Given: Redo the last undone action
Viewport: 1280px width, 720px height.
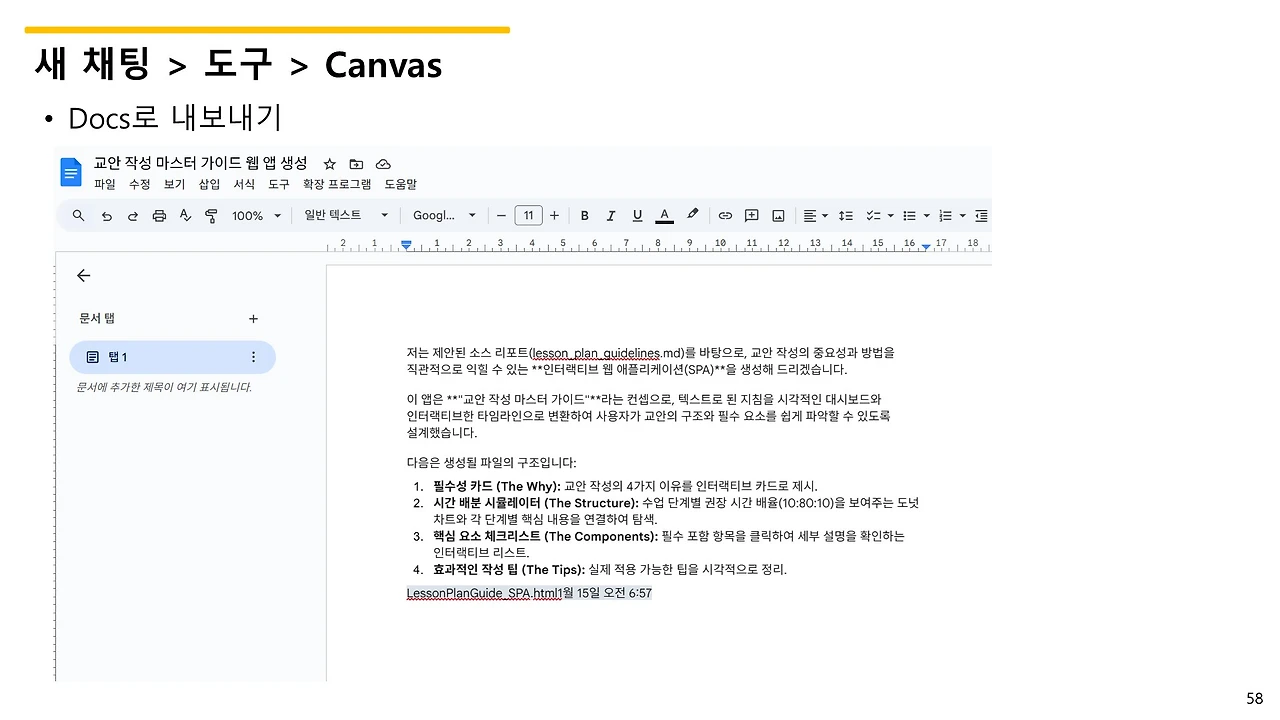Looking at the screenshot, I should [133, 215].
